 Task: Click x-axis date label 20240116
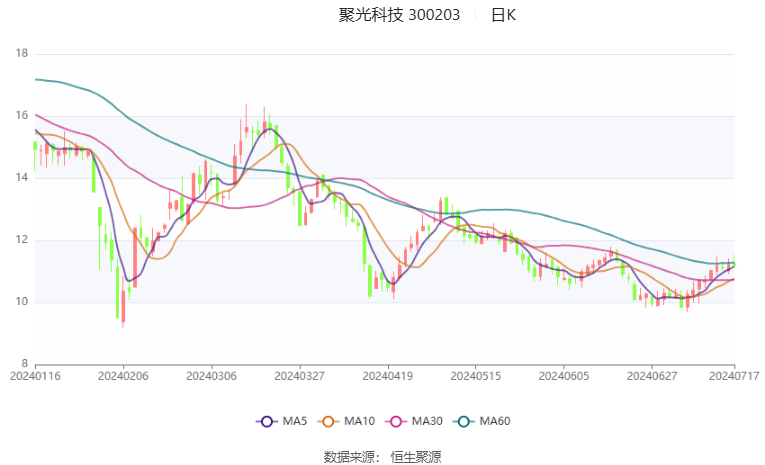click(35, 376)
